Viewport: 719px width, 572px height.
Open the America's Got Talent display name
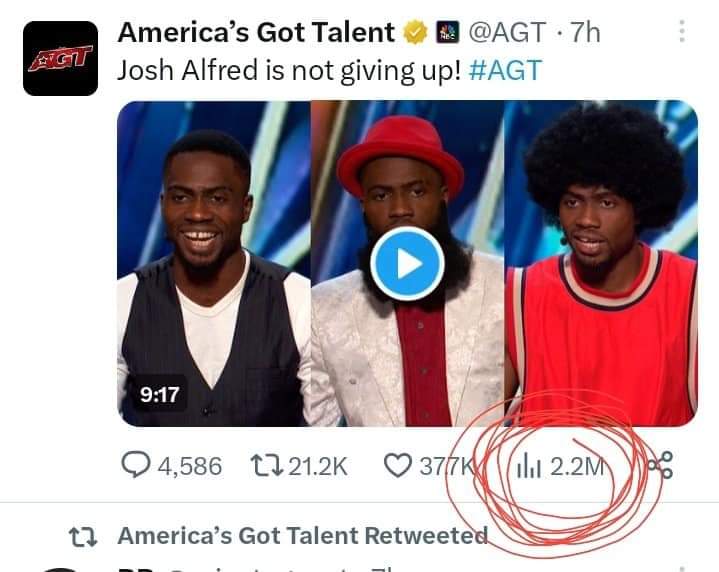(x=256, y=33)
